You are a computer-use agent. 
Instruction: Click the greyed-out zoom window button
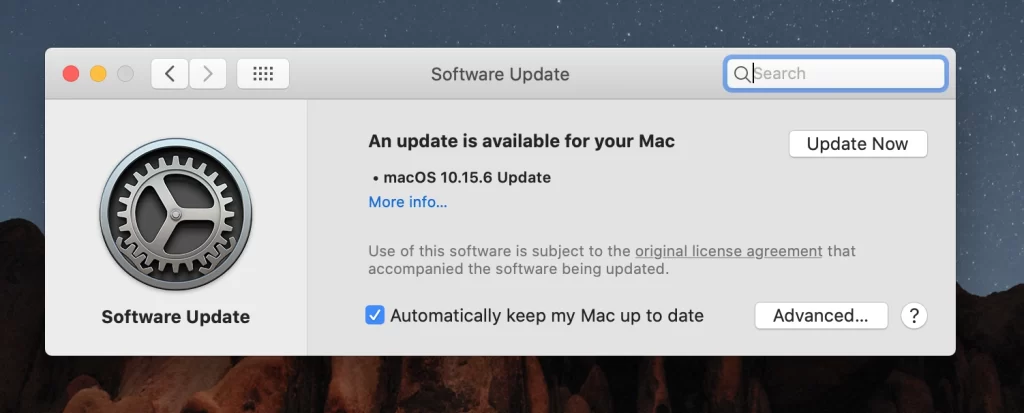125,74
